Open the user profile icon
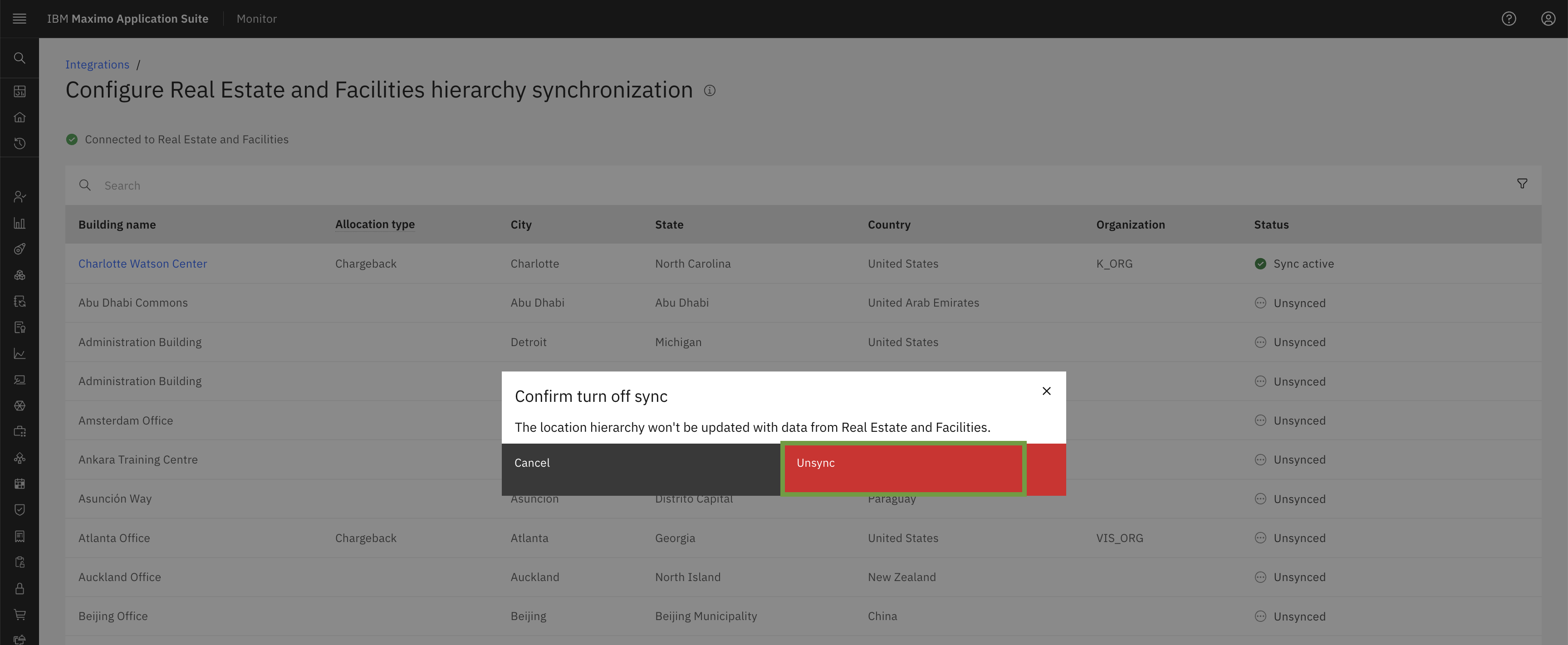1568x645 pixels. (x=1548, y=19)
